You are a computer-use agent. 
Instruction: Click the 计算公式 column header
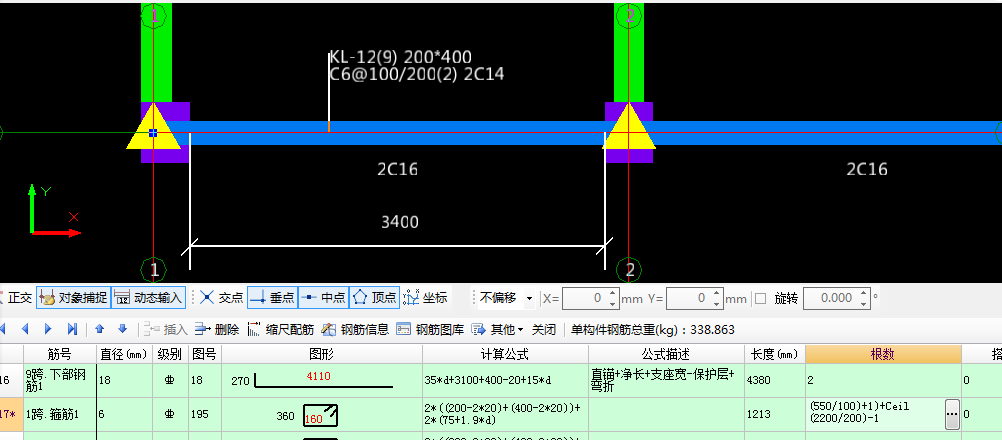pyautogui.click(x=505, y=354)
